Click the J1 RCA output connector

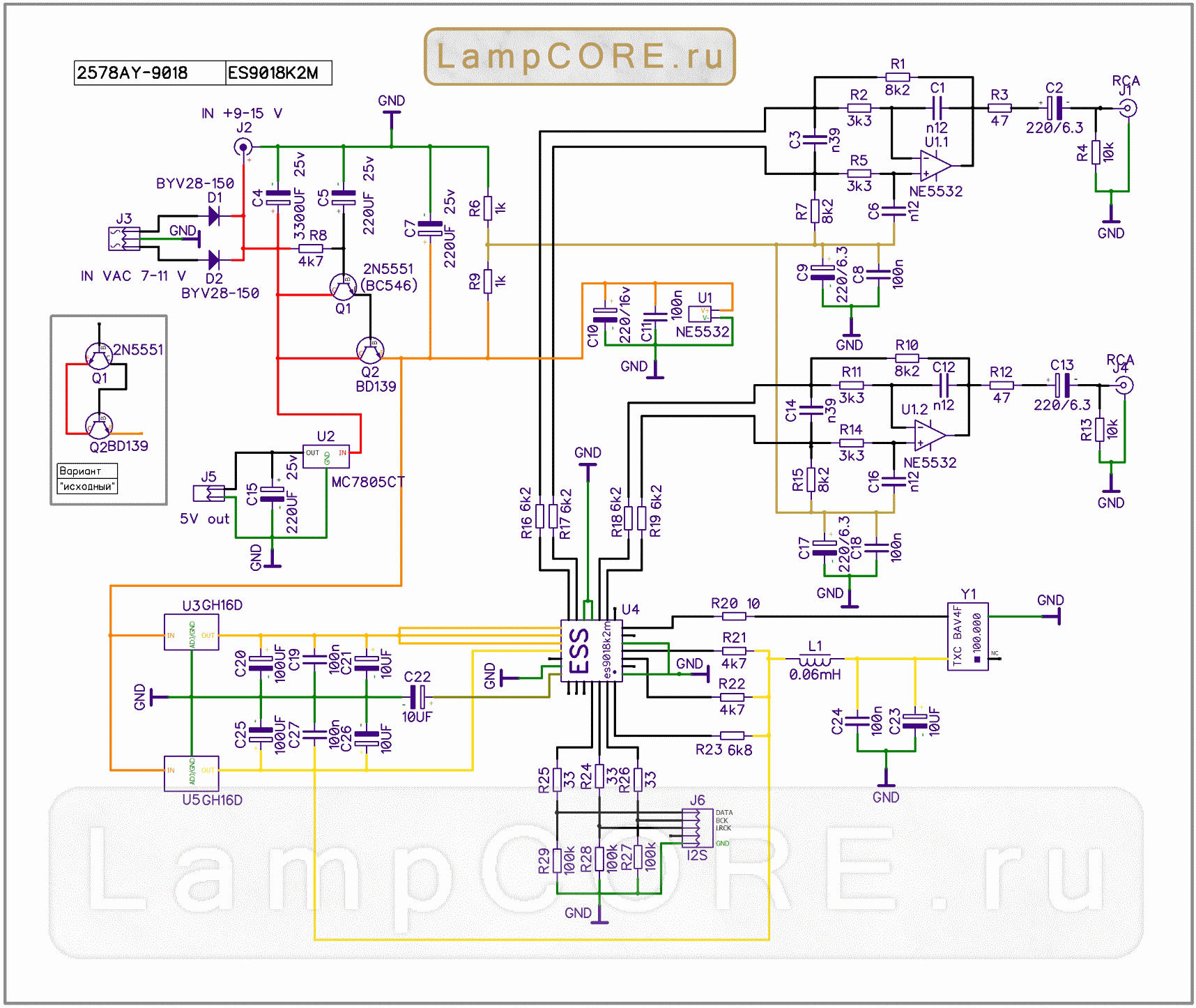[1127, 108]
